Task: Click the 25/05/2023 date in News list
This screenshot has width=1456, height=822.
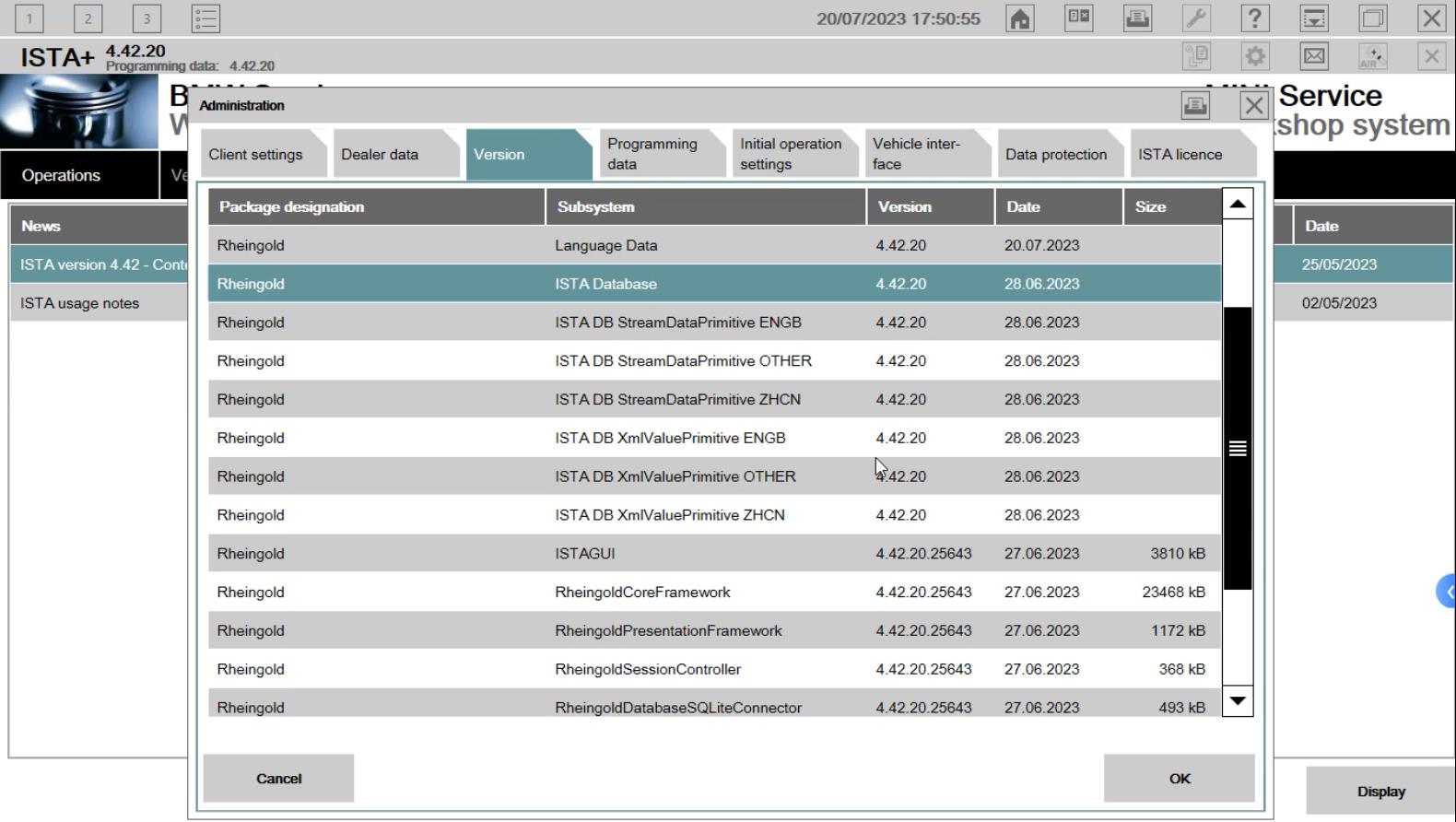Action: (x=1339, y=264)
